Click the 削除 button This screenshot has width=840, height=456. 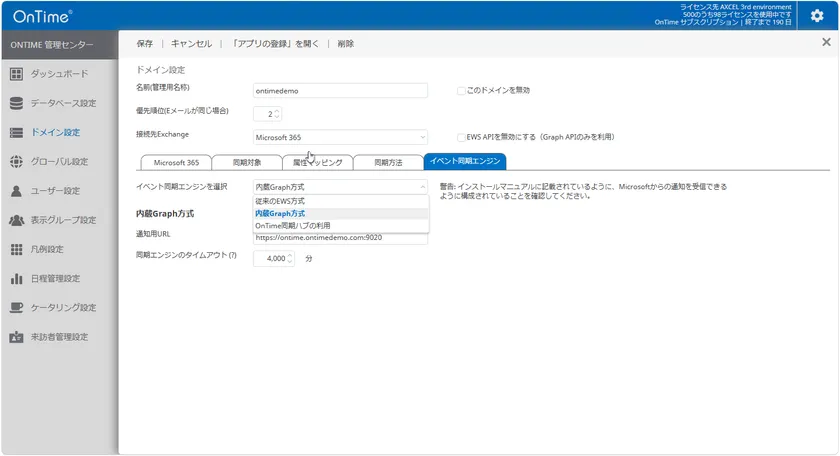[346, 43]
